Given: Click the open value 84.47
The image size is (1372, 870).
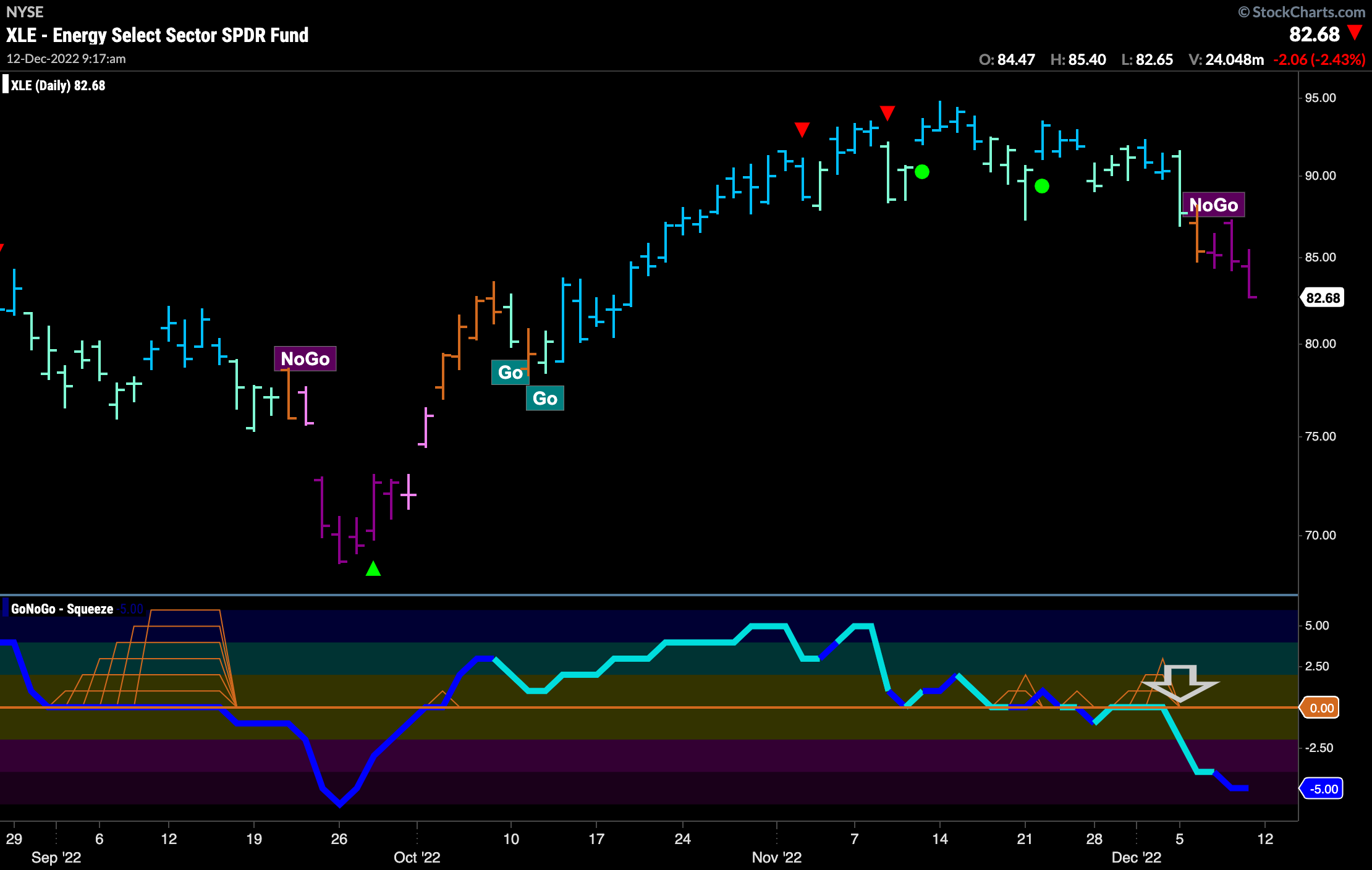Looking at the screenshot, I should tap(1016, 59).
